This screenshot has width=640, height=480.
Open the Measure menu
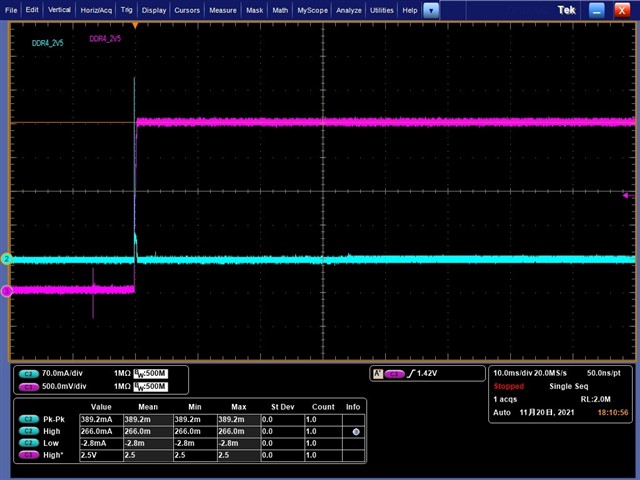223,10
